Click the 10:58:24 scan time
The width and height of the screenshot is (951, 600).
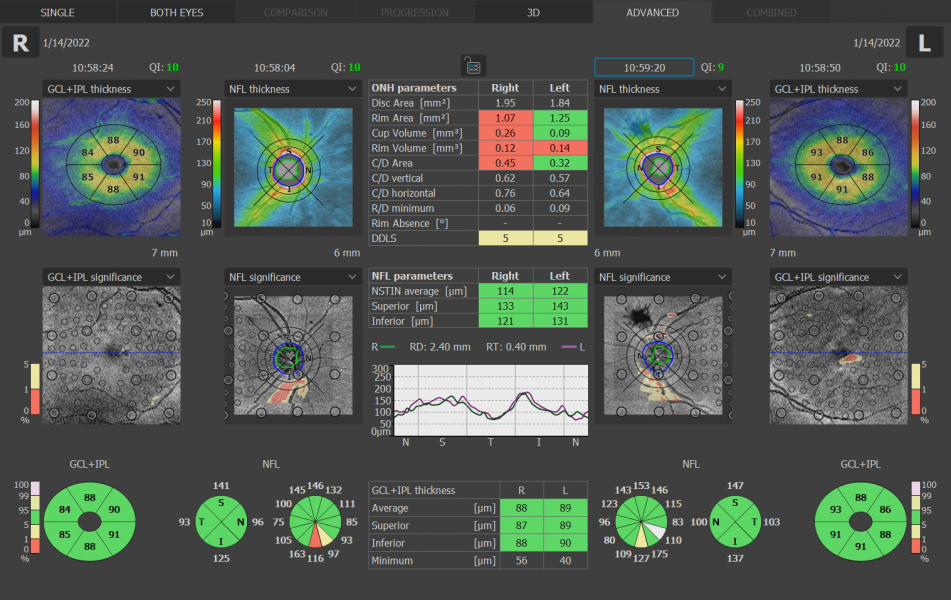(93, 67)
